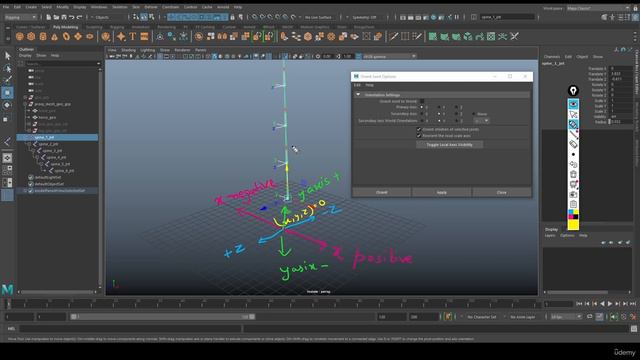Collapse the Orientation Settings section

pos(358,95)
